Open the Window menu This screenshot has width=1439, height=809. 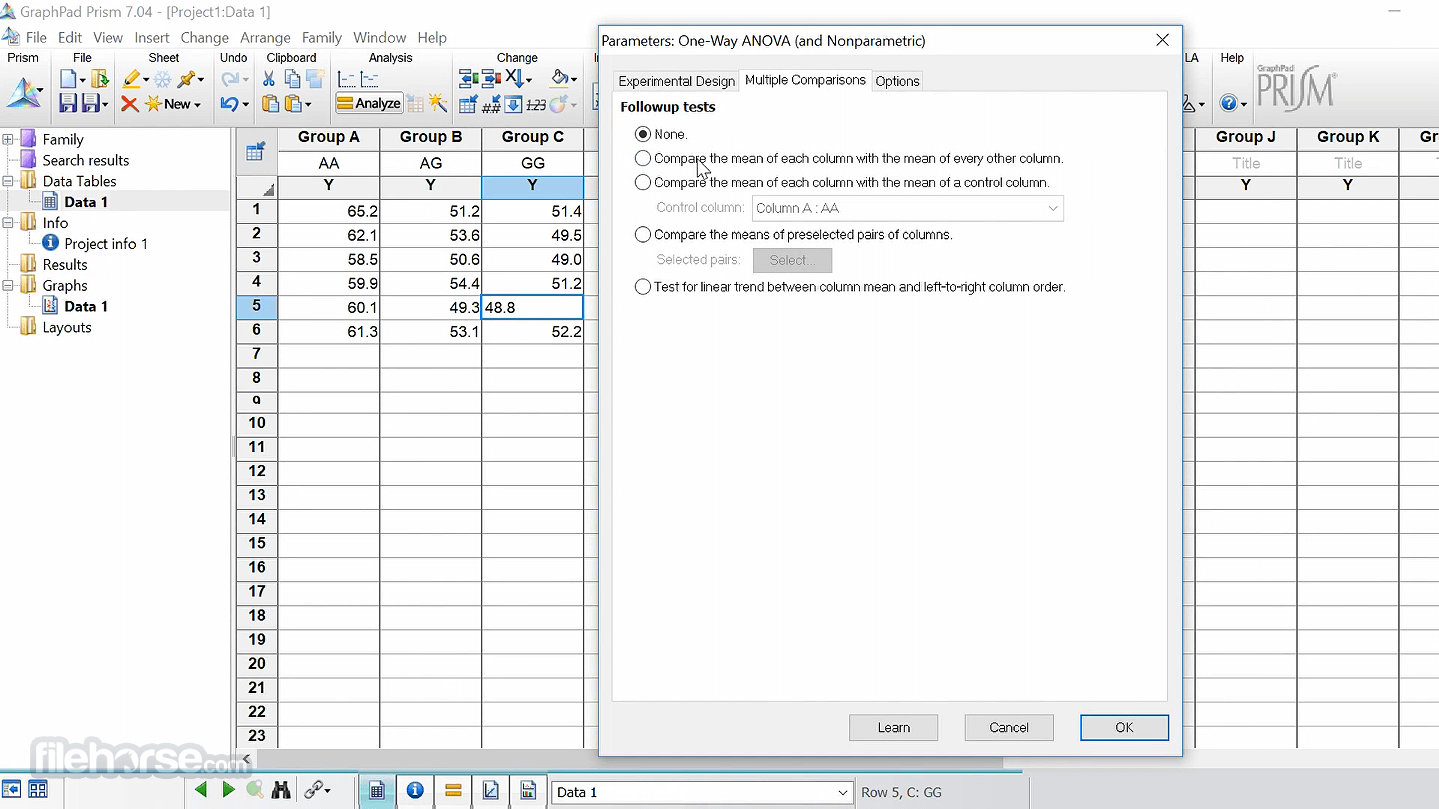(379, 37)
